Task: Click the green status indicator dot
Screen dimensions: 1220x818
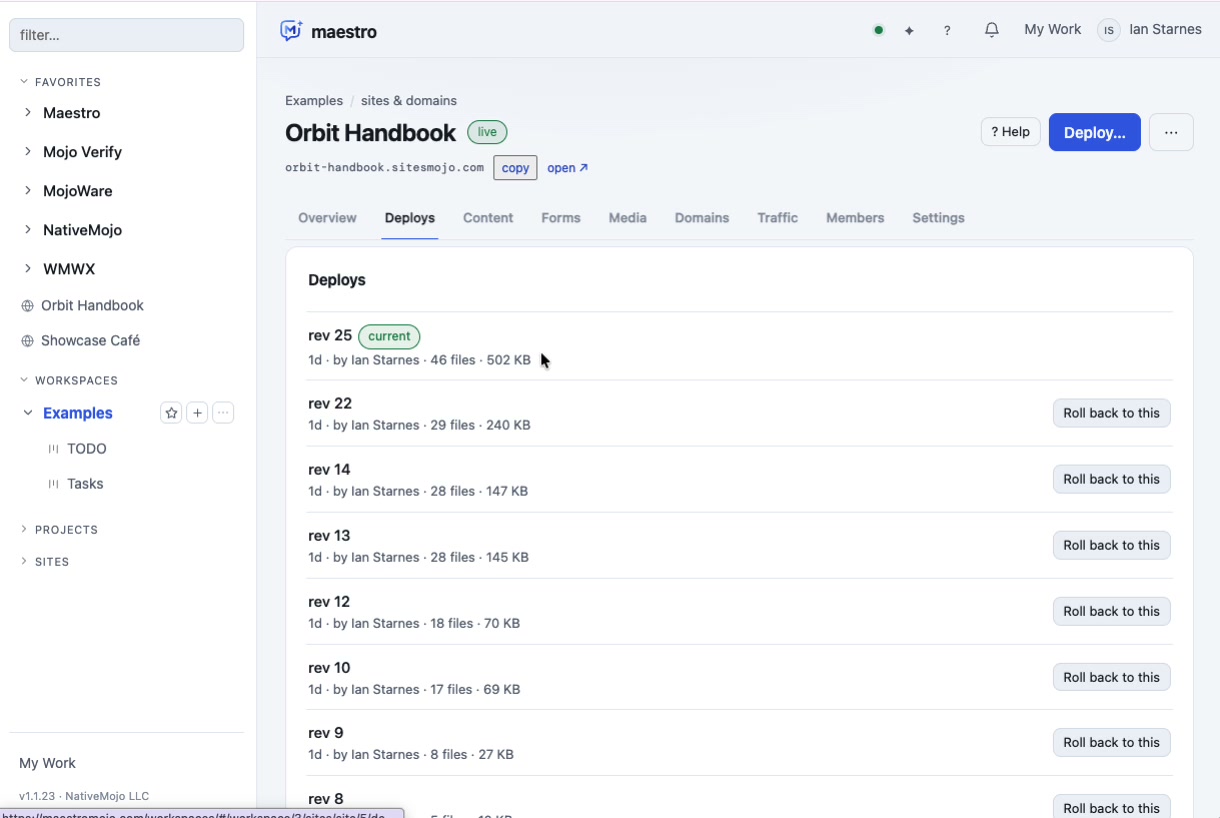Action: point(878,30)
